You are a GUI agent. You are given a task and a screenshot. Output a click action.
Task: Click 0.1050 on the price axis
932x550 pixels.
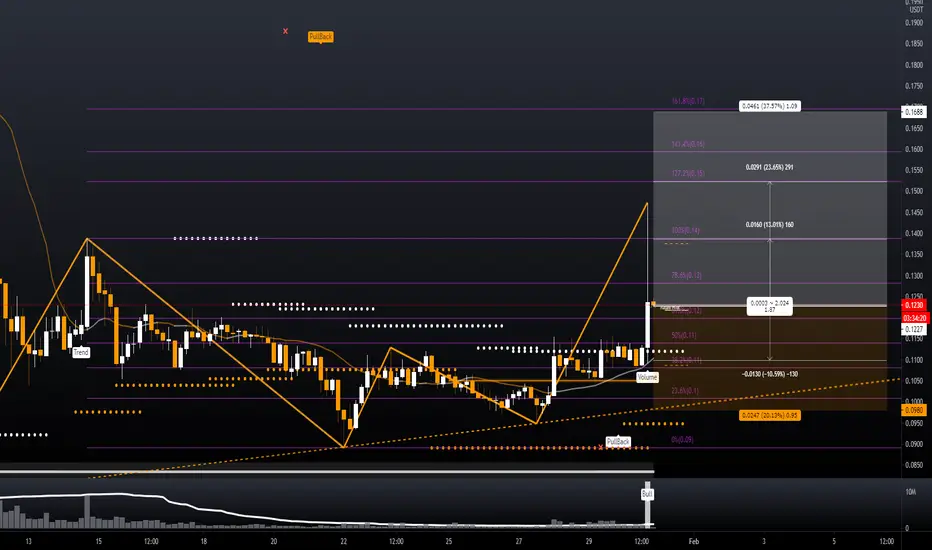pyautogui.click(x=914, y=381)
